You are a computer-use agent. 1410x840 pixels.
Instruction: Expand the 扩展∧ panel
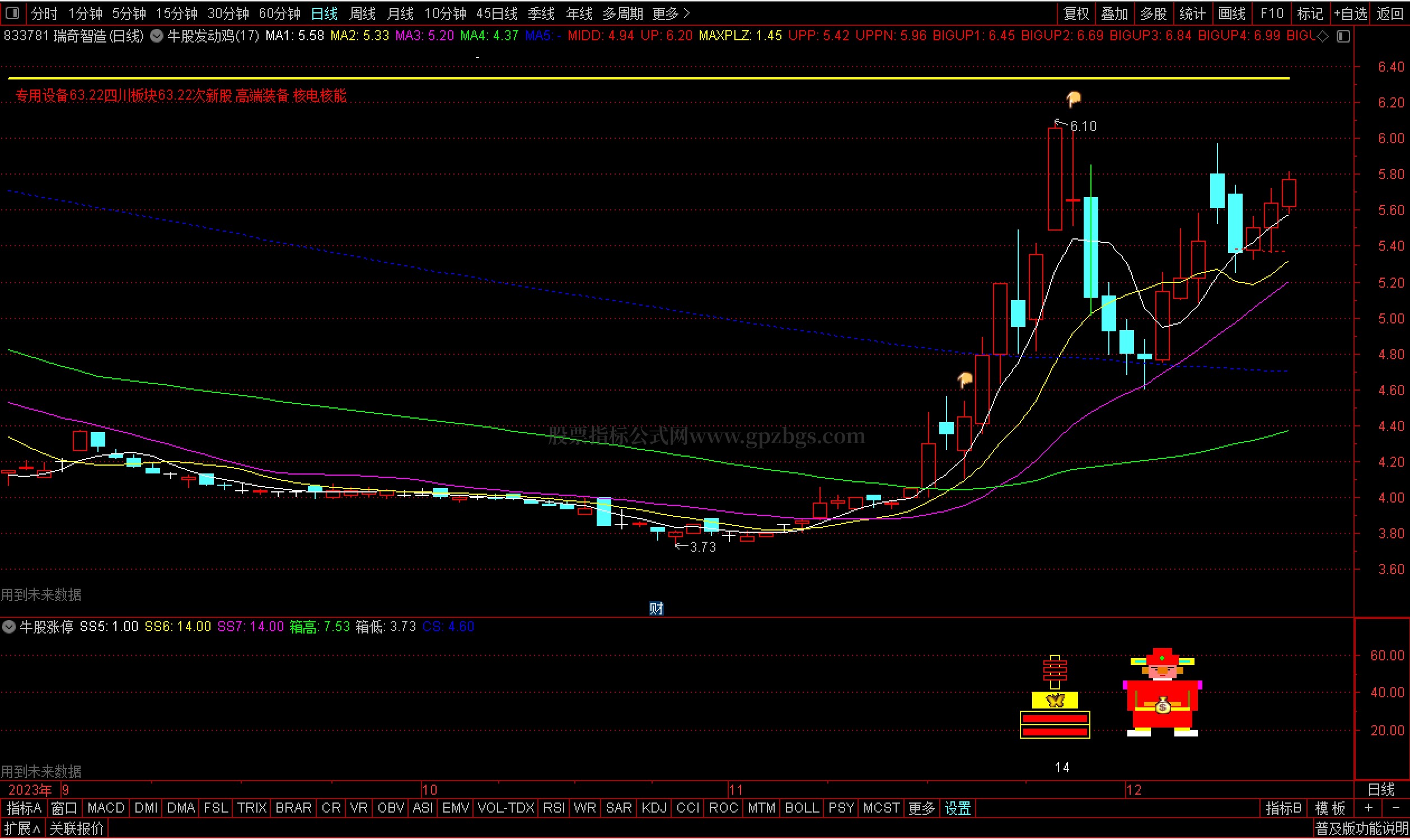[22, 830]
